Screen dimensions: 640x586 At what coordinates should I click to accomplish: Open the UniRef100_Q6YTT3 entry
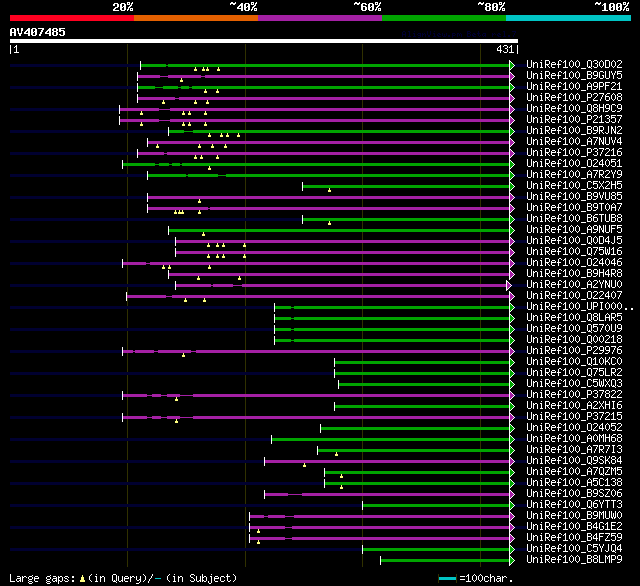[x=574, y=504]
